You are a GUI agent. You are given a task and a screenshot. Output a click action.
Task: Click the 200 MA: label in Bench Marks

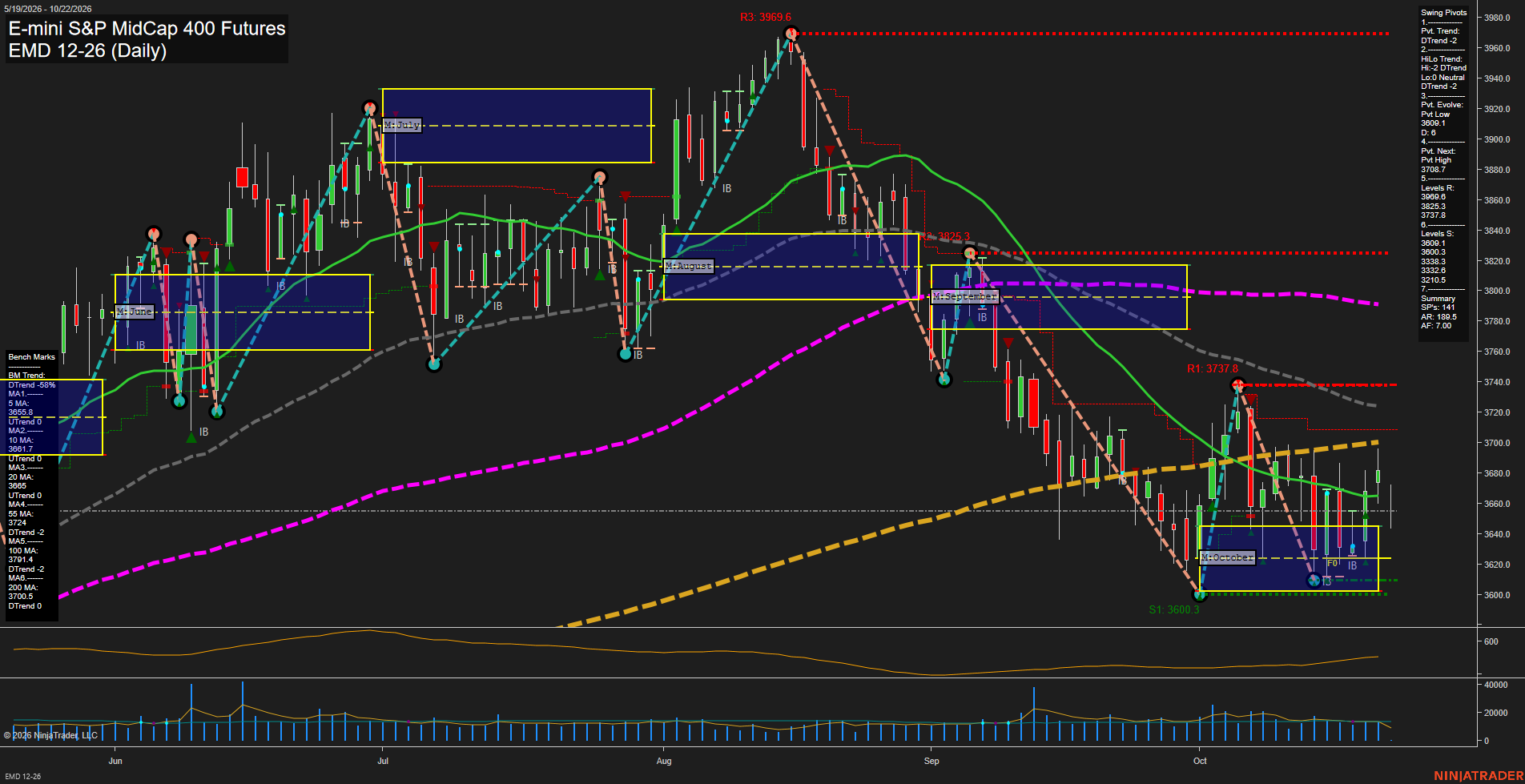tap(23, 588)
